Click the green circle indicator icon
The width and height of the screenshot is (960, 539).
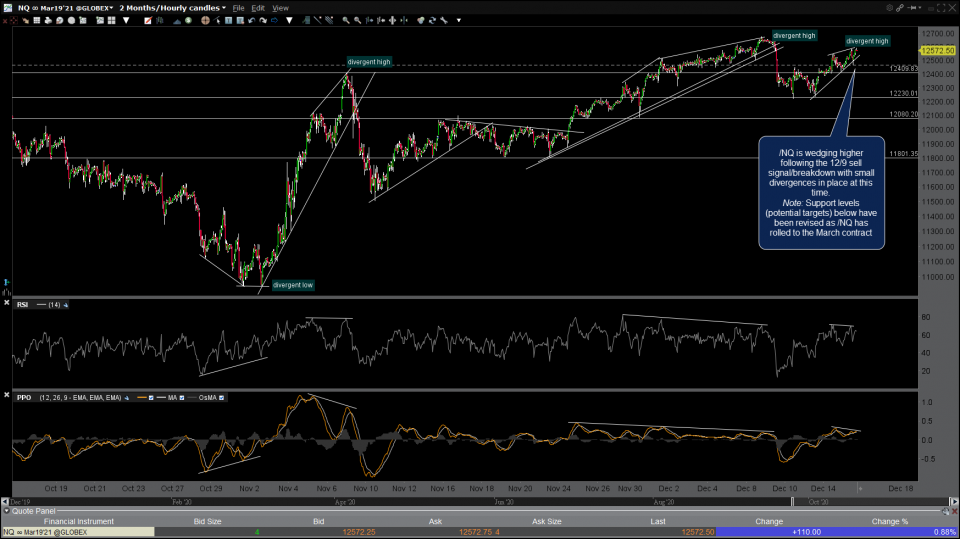click(x=188, y=21)
